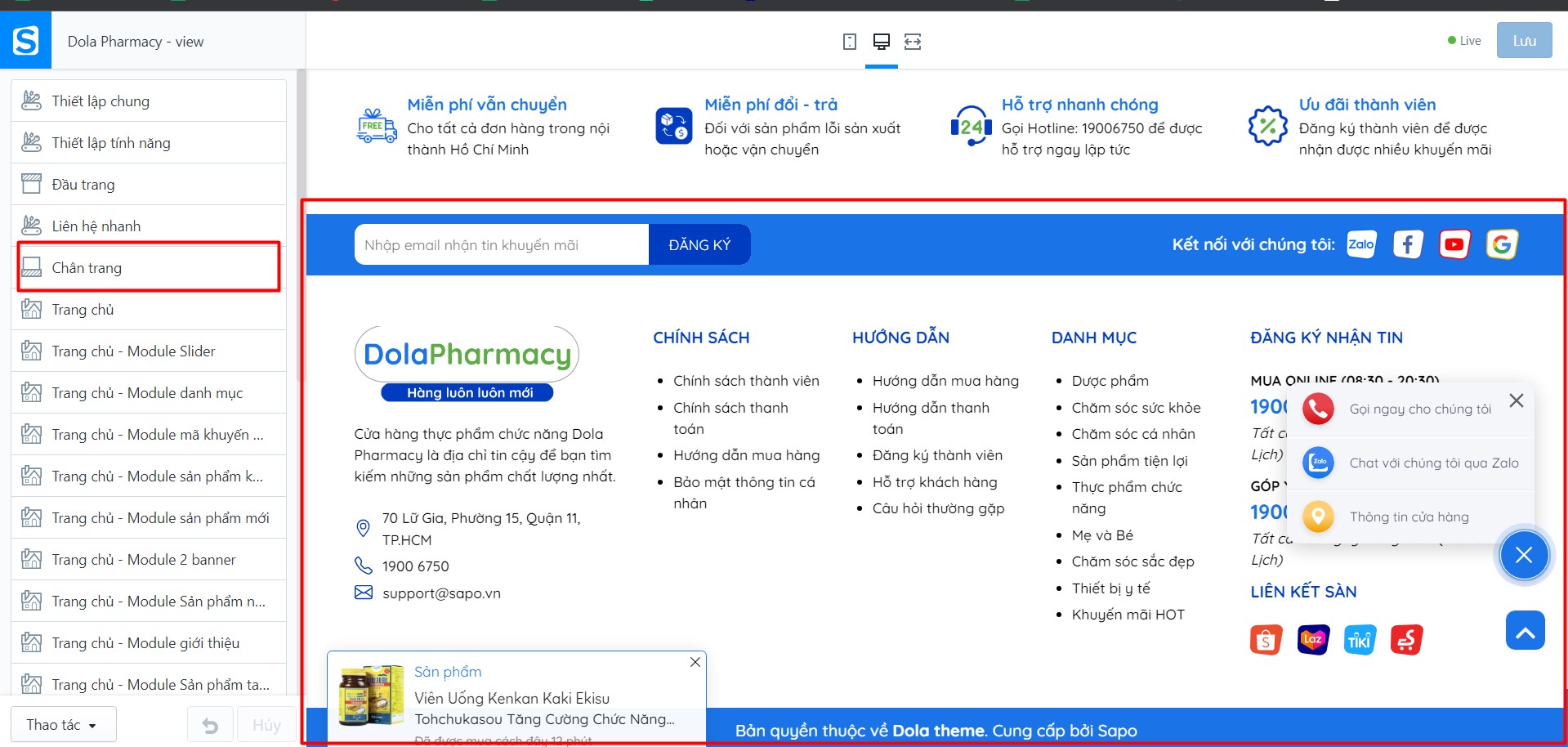Click the Zalo chat icon in contact popup
1568x747 pixels.
pos(1318,463)
